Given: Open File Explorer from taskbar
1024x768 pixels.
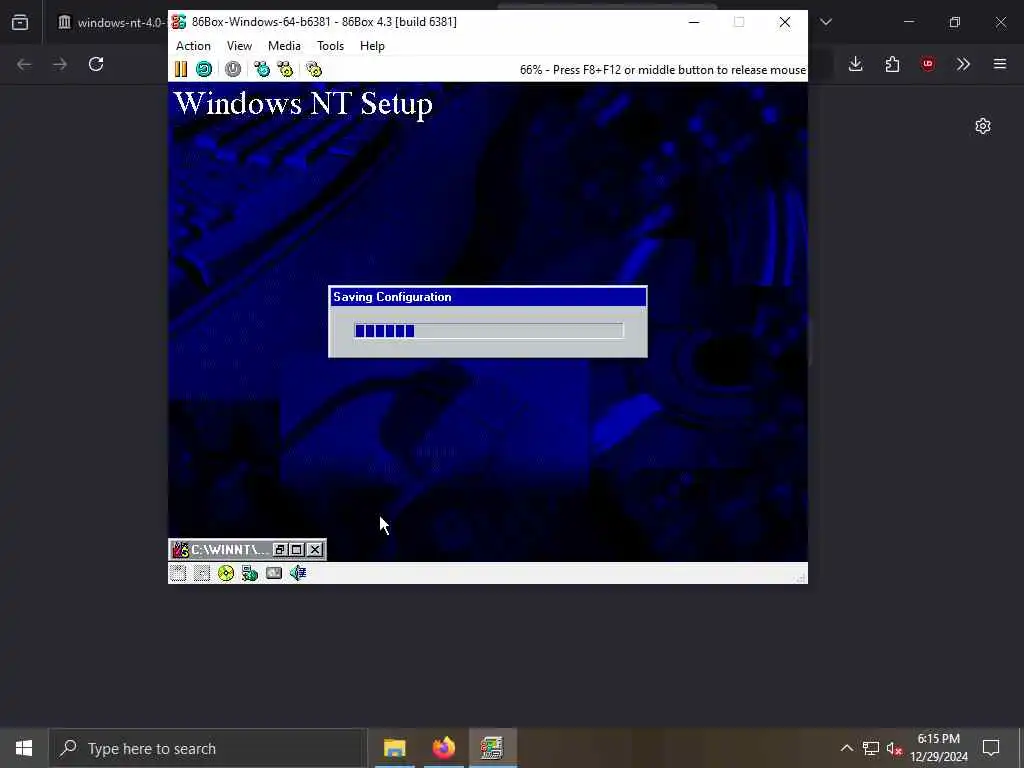Looking at the screenshot, I should [394, 748].
